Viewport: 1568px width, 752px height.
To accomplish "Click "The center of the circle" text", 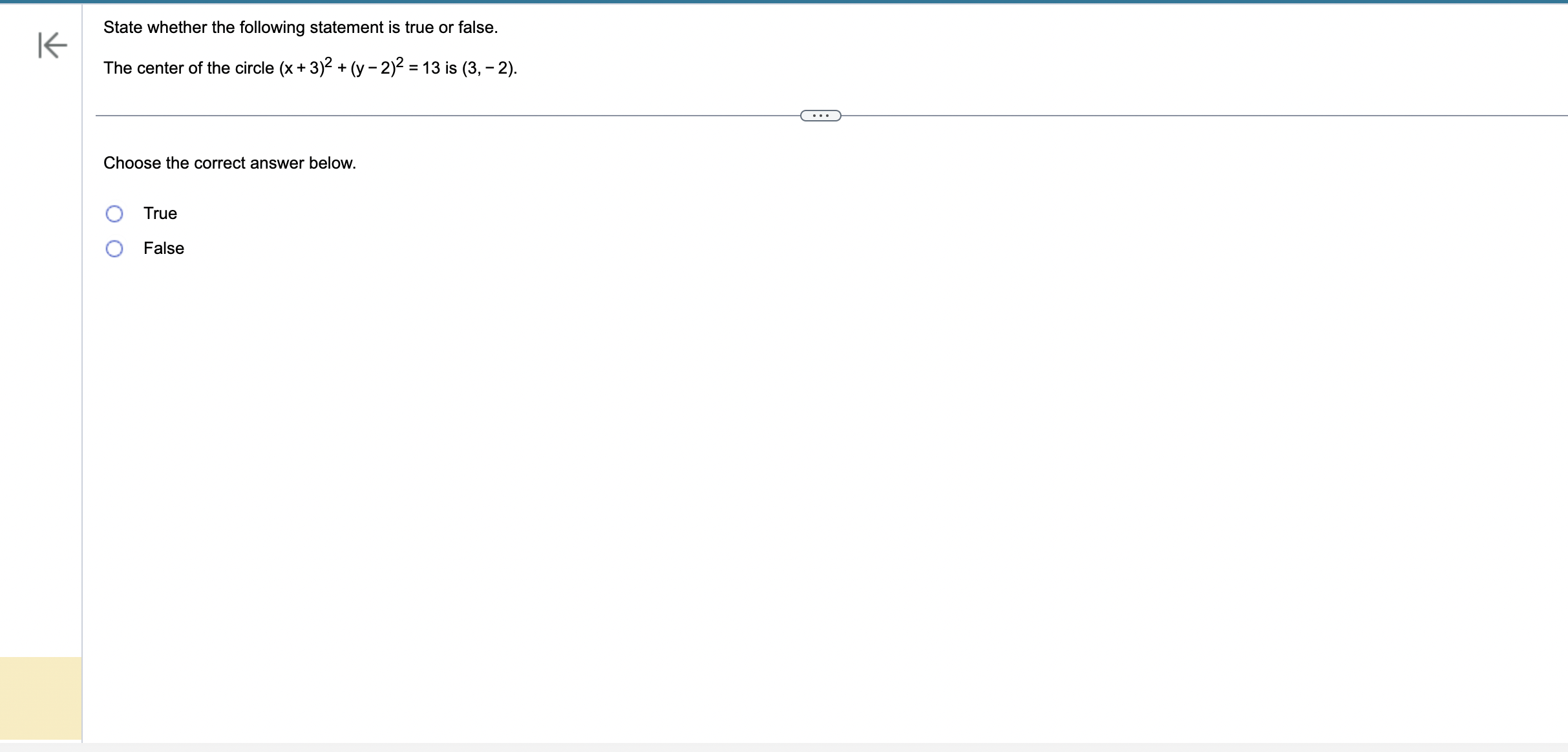I will click(x=189, y=68).
